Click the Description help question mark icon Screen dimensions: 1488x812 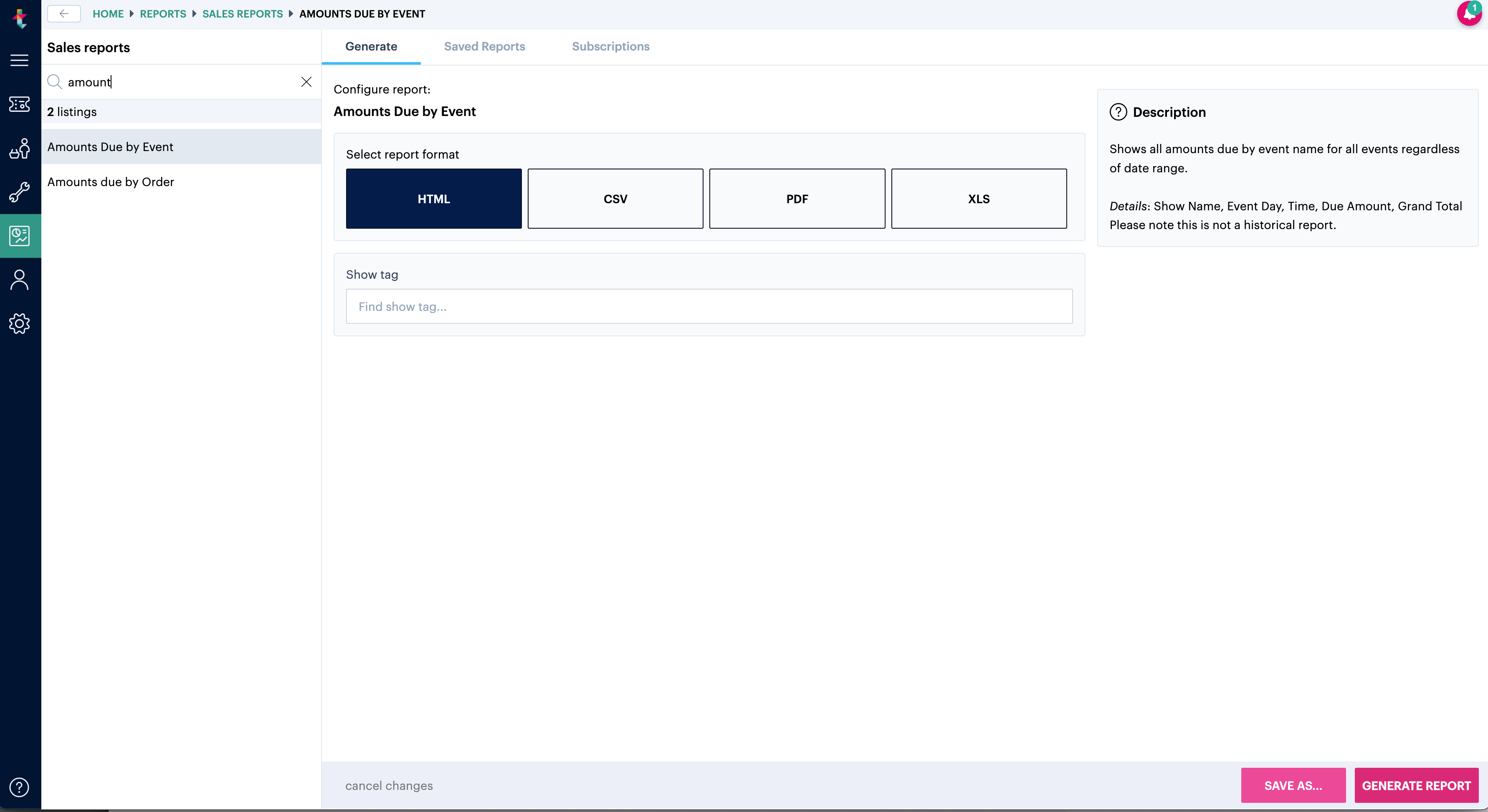point(1119,112)
